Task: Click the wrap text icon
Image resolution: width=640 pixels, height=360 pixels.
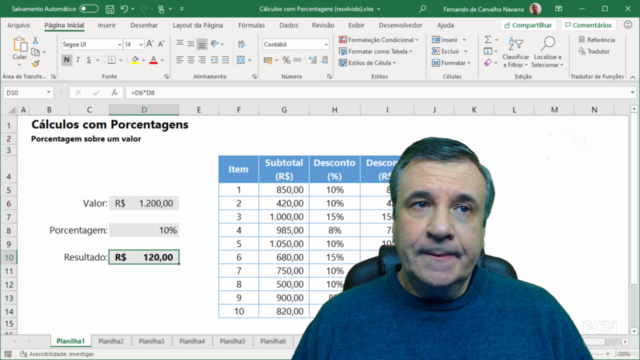Action: point(241,44)
